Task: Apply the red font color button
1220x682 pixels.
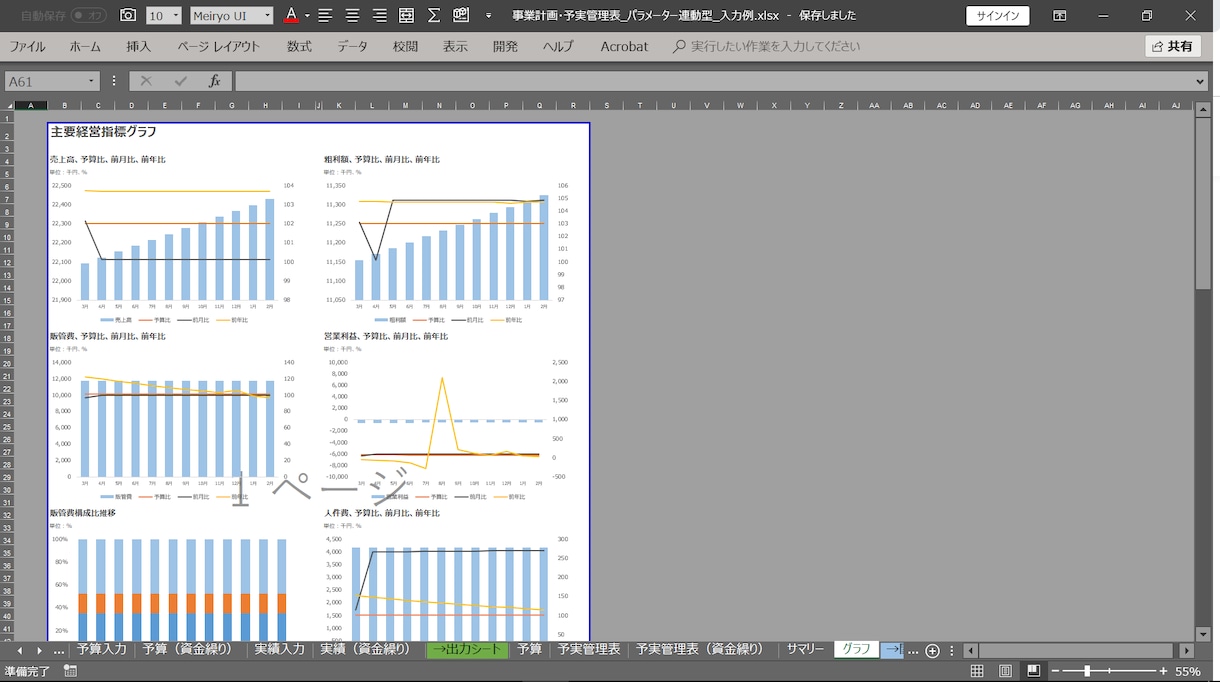Action: coord(291,15)
